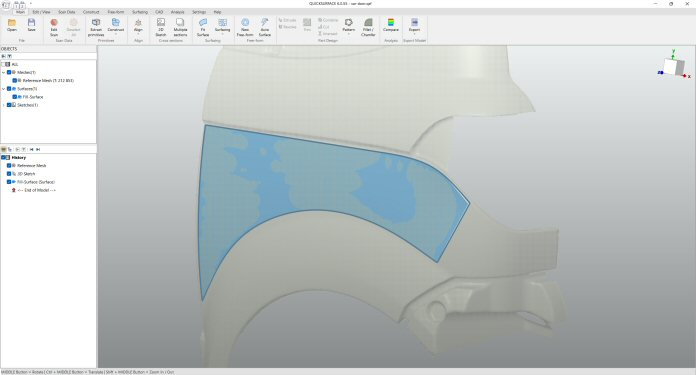Select the Edit Scan tool
This screenshot has height=375, width=696.
click(54, 27)
